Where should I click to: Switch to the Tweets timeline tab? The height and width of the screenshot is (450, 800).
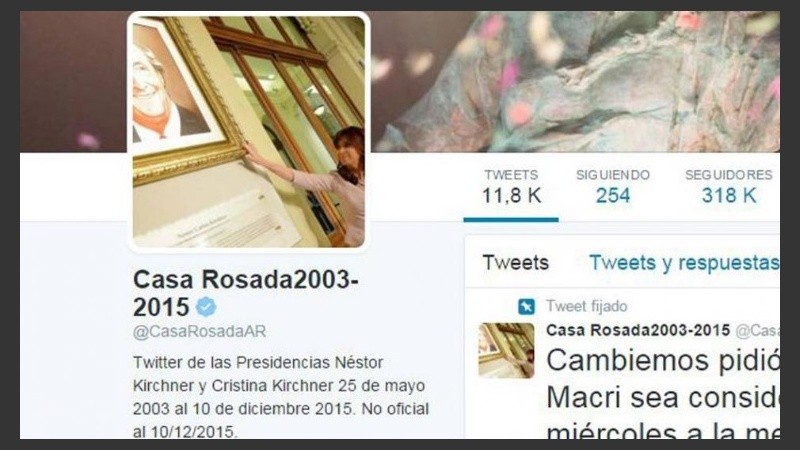(515, 263)
